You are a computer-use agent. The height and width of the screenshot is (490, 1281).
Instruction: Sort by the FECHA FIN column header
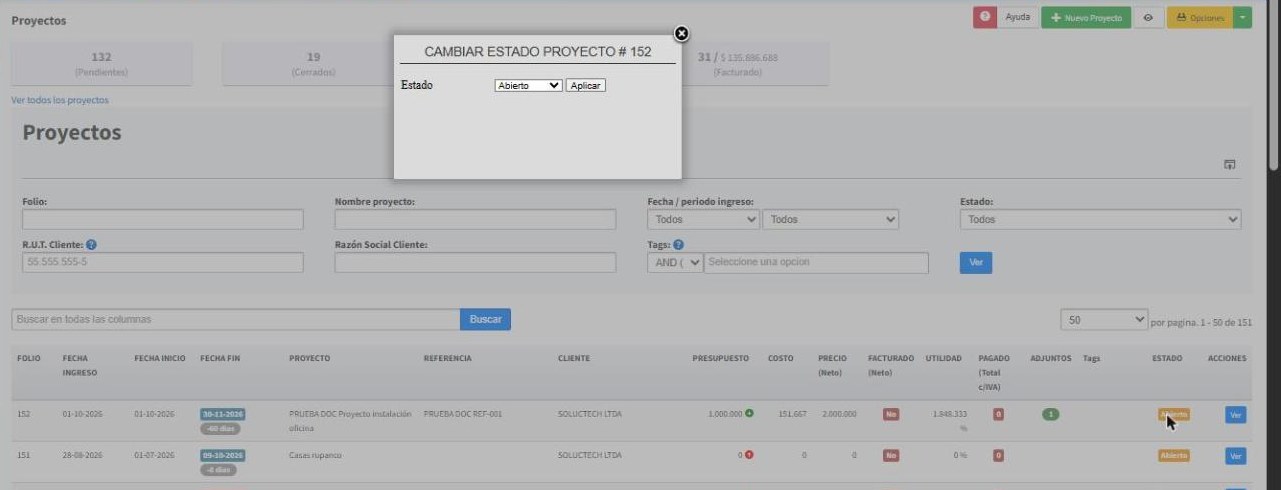click(220, 358)
